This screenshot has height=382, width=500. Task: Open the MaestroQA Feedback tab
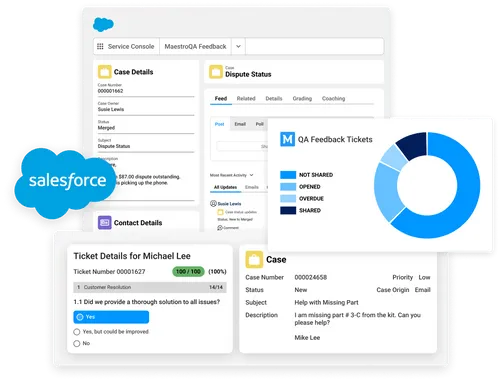(x=195, y=46)
